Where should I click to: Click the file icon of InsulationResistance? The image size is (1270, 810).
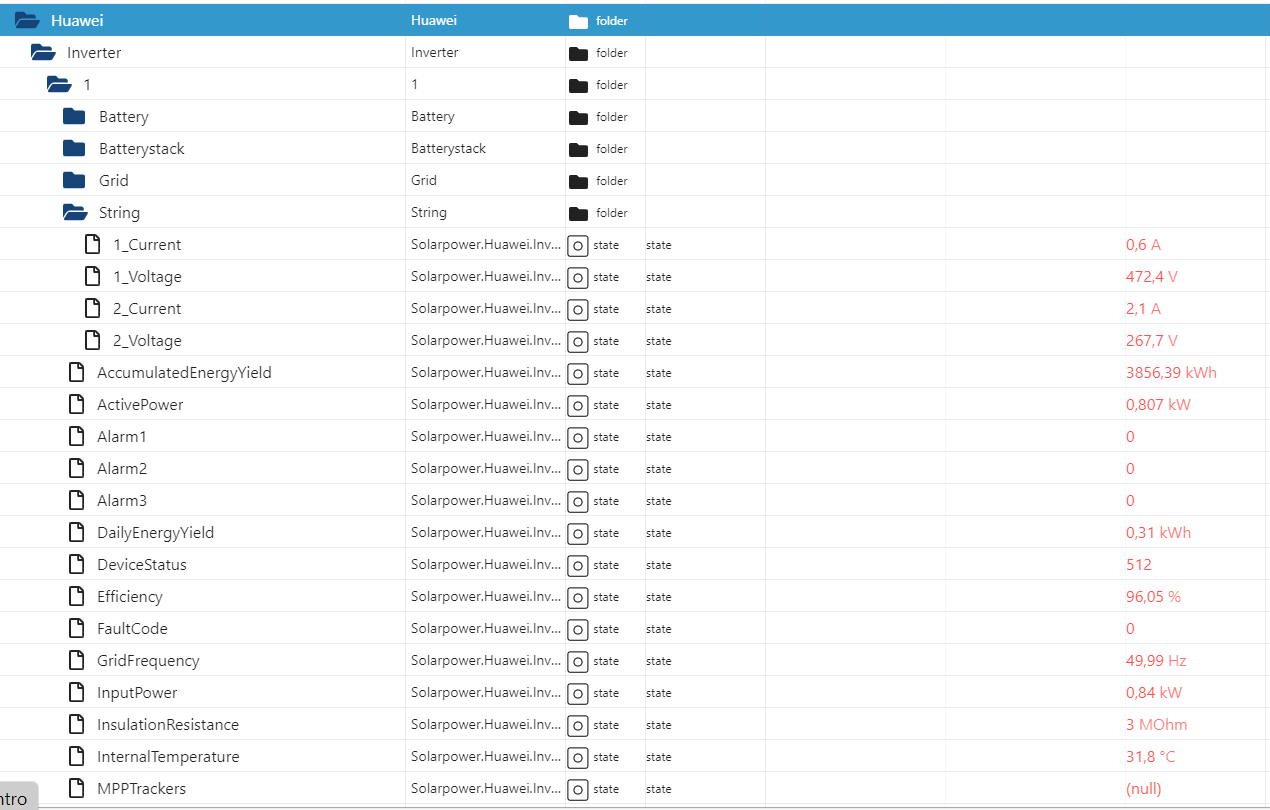76,724
